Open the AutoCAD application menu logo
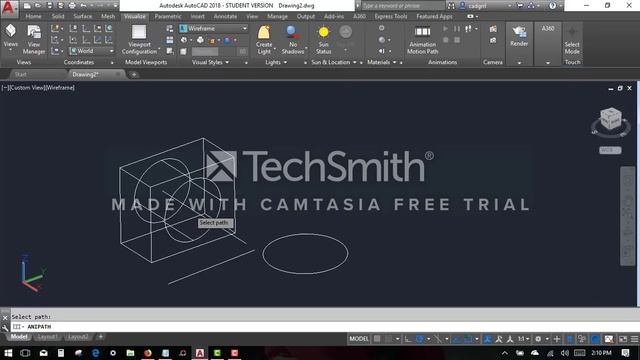Viewport: 640px width, 360px height. 8,7
